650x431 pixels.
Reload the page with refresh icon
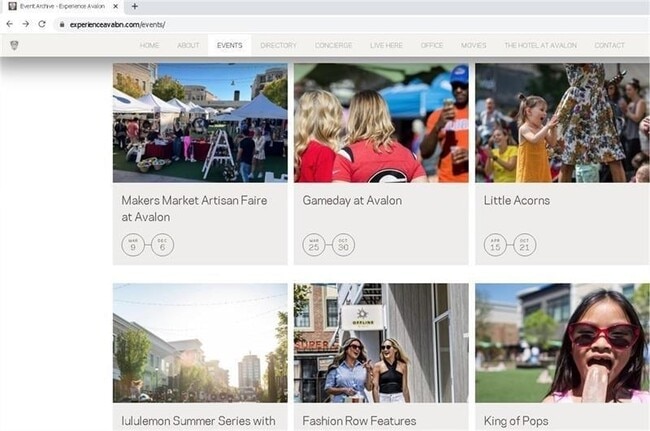coord(42,24)
